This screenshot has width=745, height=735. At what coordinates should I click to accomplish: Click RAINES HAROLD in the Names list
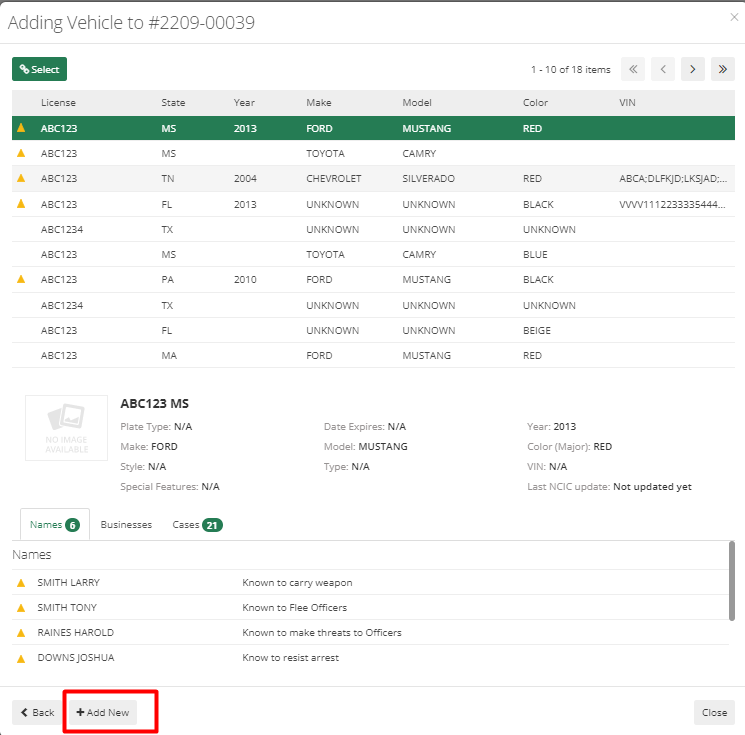coord(76,633)
